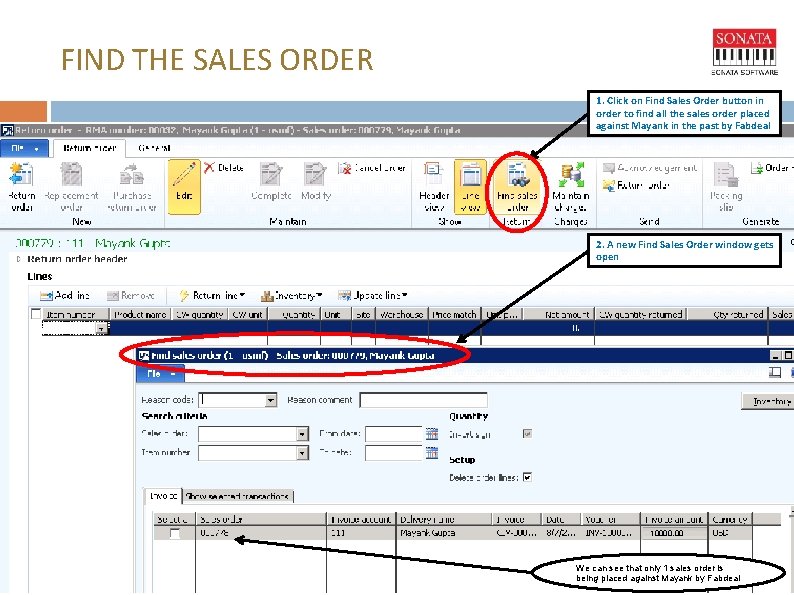Click the Purchase return order icon
Image resolution: width=794 pixels, height=595 pixels.
click(132, 174)
